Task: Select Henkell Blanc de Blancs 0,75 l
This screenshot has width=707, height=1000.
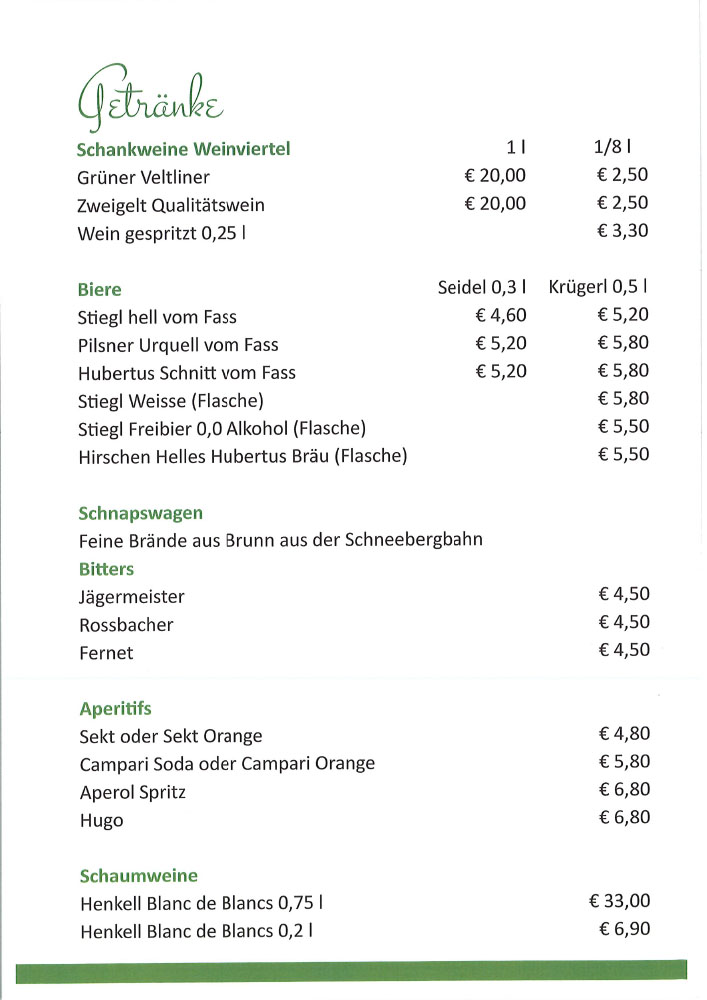Action: pyautogui.click(x=200, y=903)
